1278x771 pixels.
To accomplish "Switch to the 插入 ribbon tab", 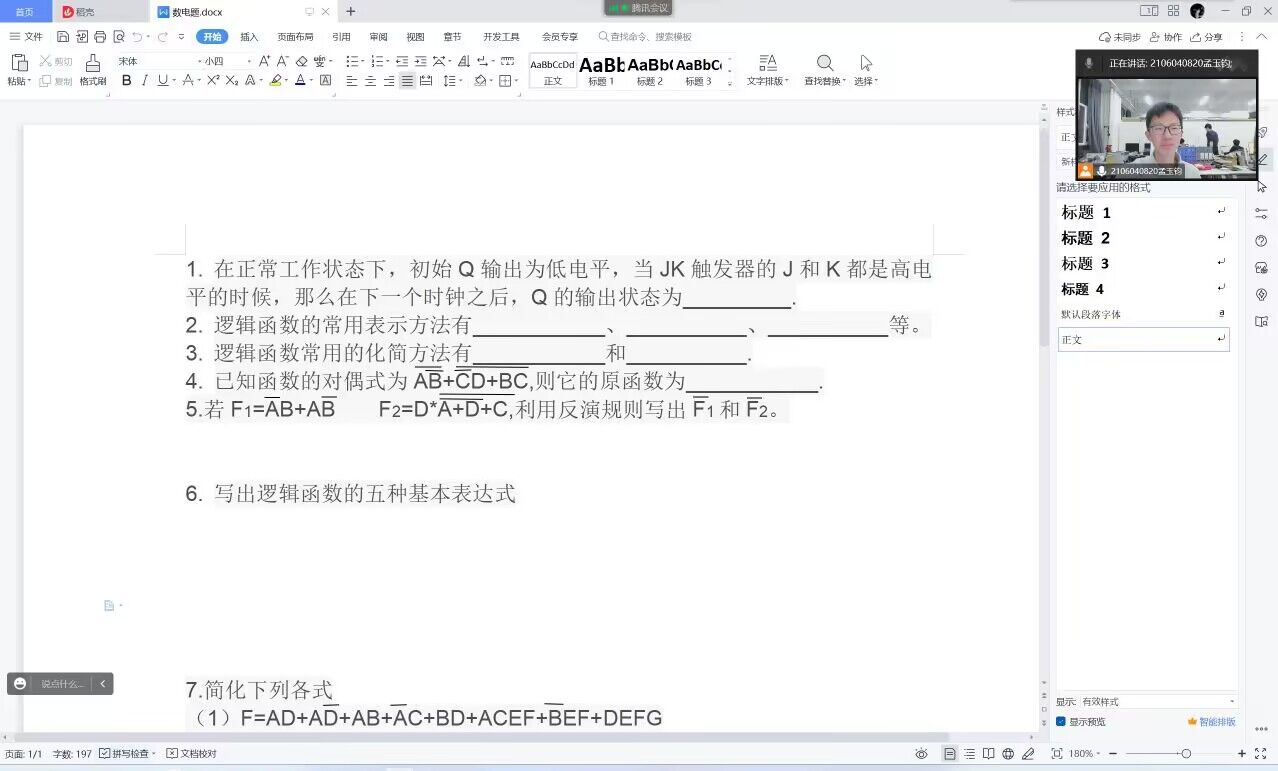I will (x=249, y=37).
